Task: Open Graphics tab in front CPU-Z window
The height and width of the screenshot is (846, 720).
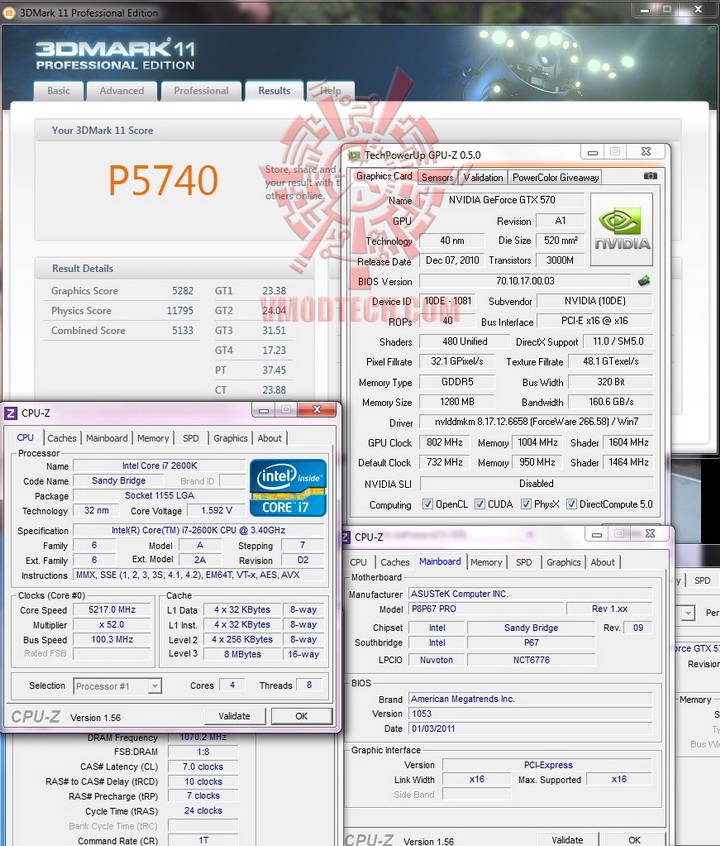Action: point(230,438)
